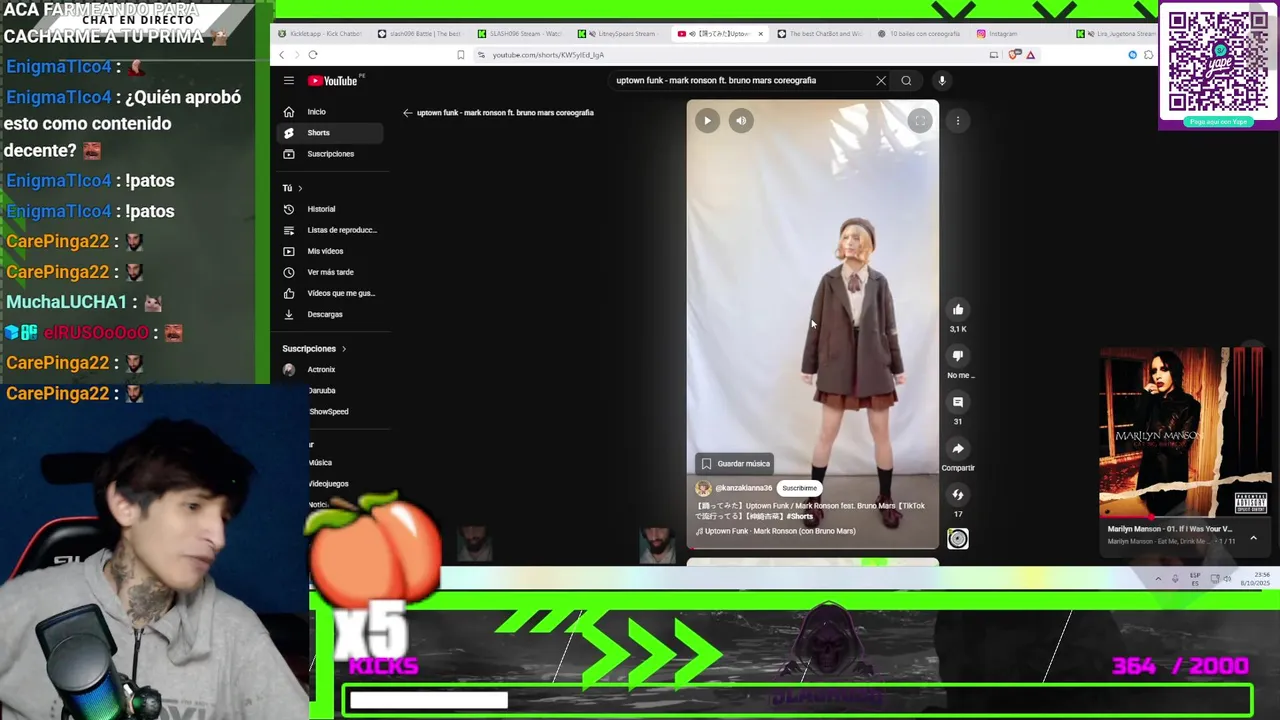Go back using the search results arrow

click(407, 113)
